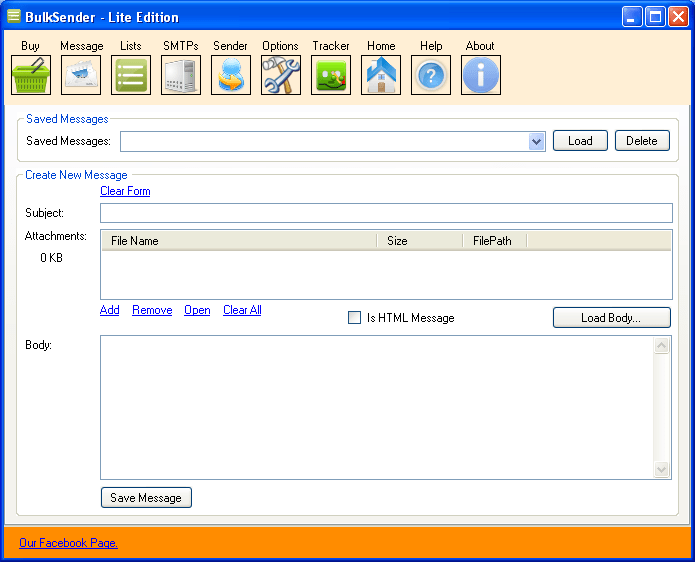Click inside the Body text area
The image size is (695, 562).
pos(377,407)
